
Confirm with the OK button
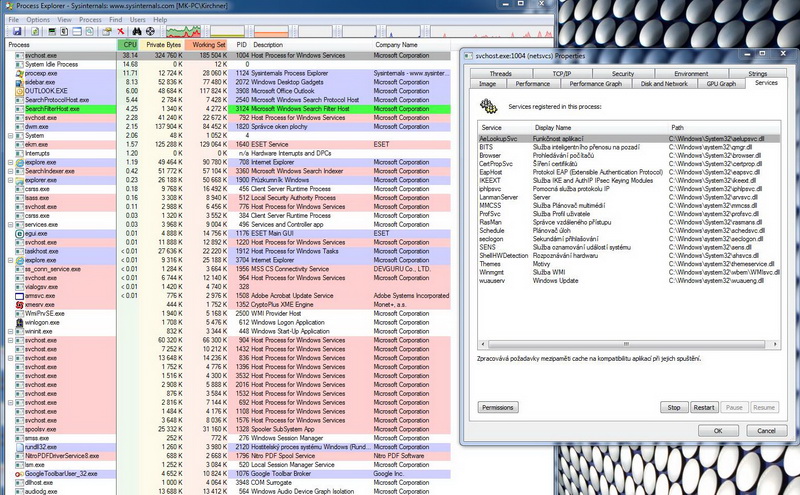pos(718,431)
